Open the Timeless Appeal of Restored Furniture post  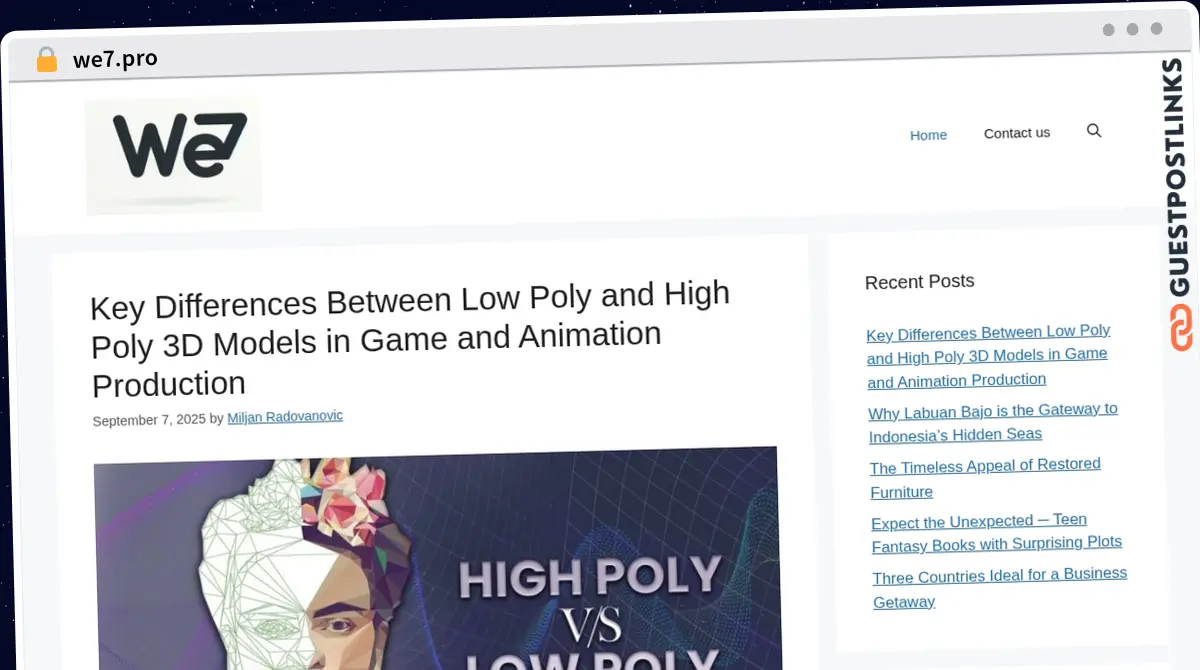click(985, 478)
